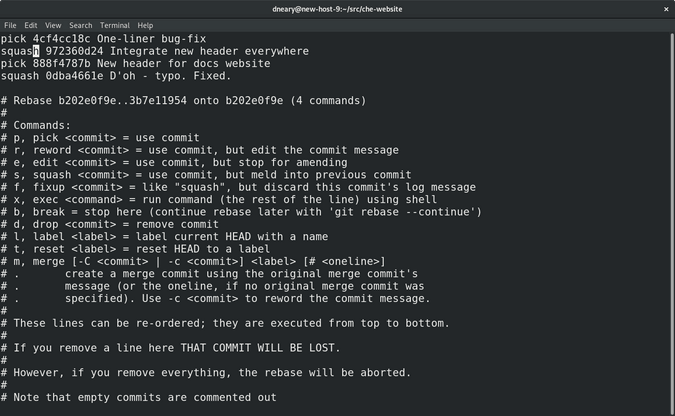Open the Search menu
Image resolution: width=675 pixels, height=416 pixels.
coord(81,25)
